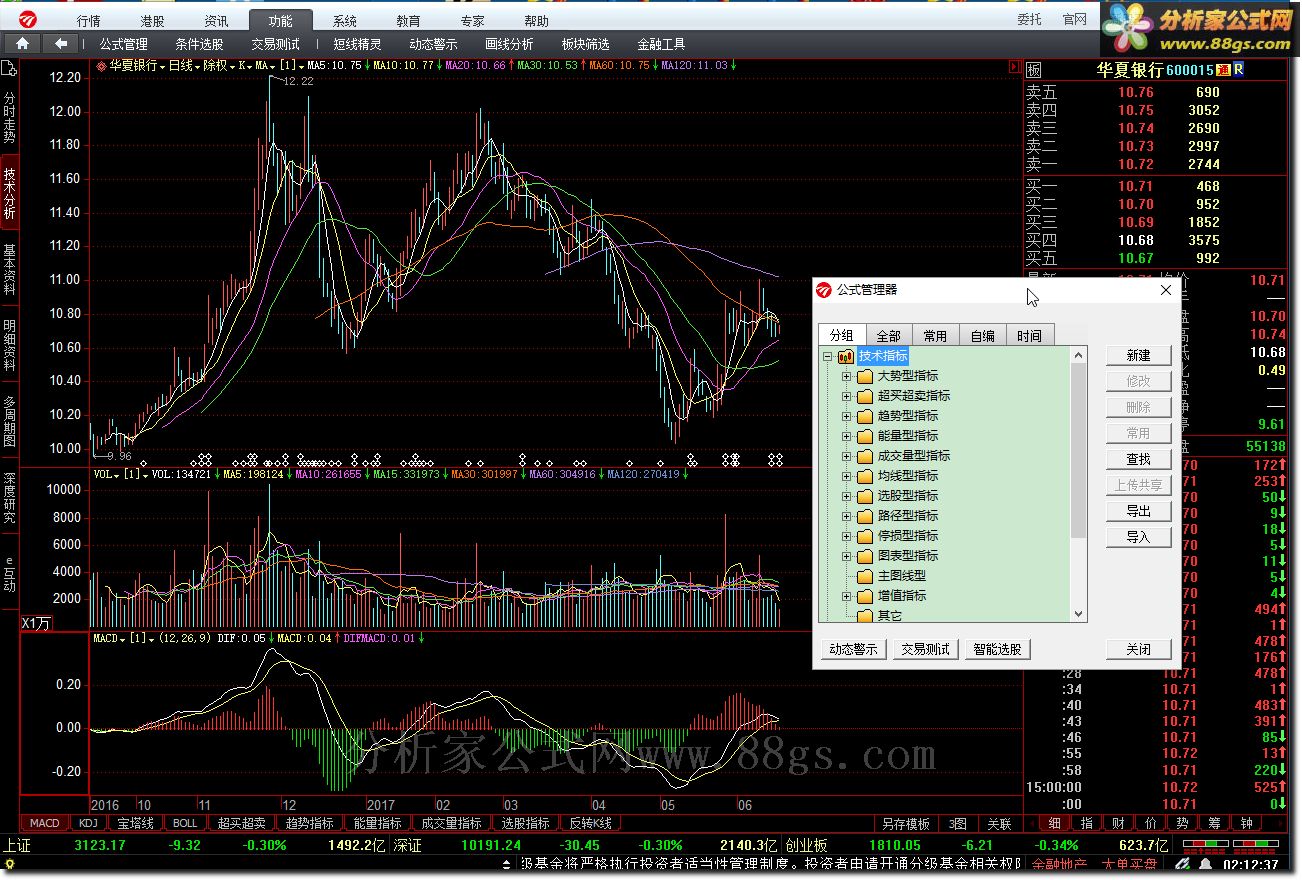
Task: Open 画线分析 in the toolbar
Action: click(x=509, y=44)
